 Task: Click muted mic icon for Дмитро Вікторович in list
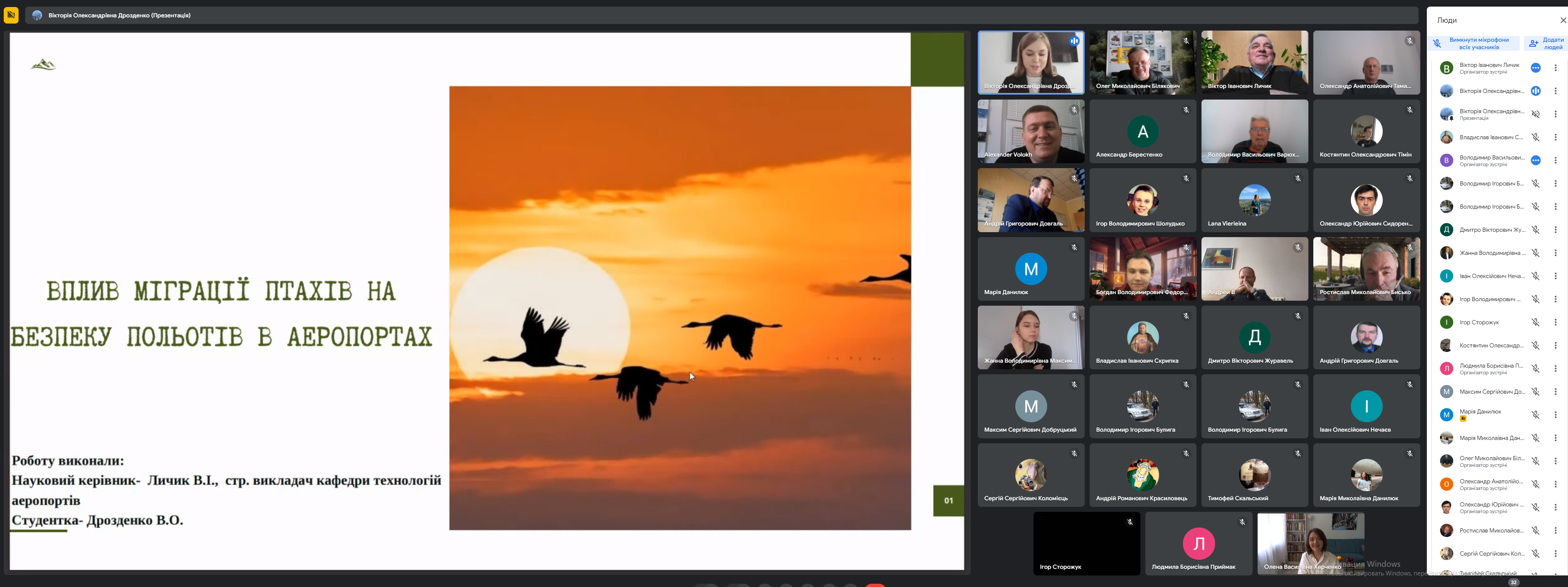(1535, 230)
